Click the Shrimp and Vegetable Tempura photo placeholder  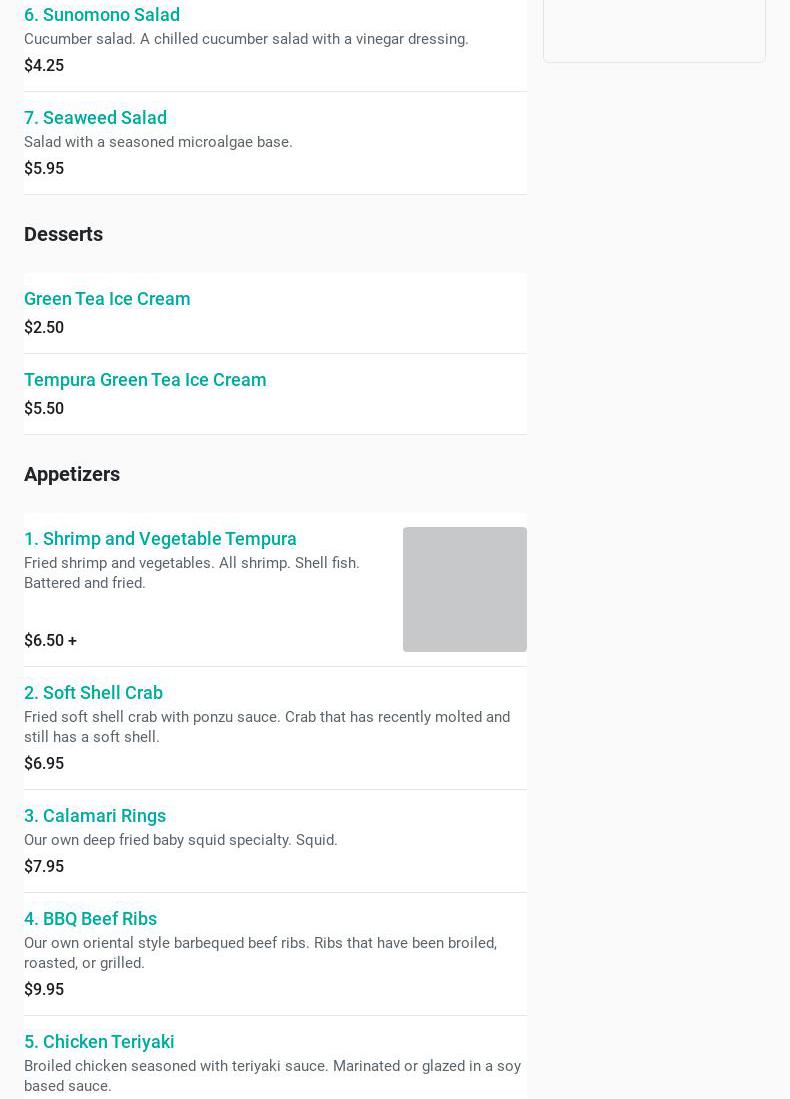click(x=464, y=590)
